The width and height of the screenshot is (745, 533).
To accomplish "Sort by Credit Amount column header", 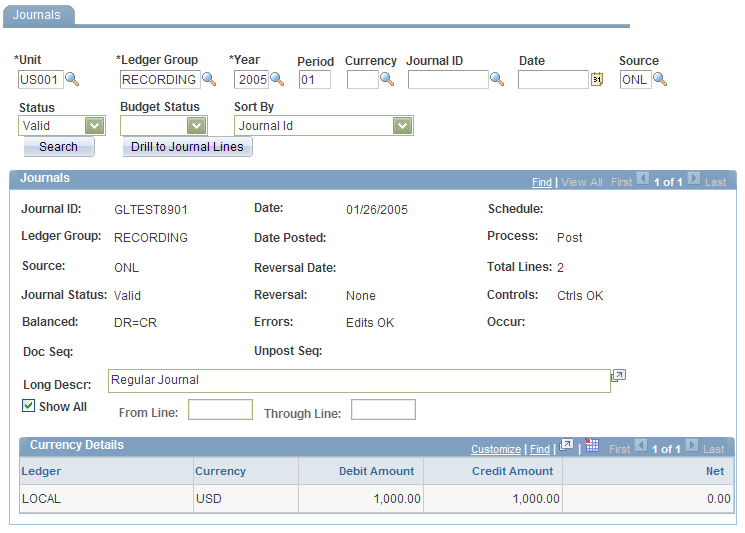I will (x=512, y=471).
